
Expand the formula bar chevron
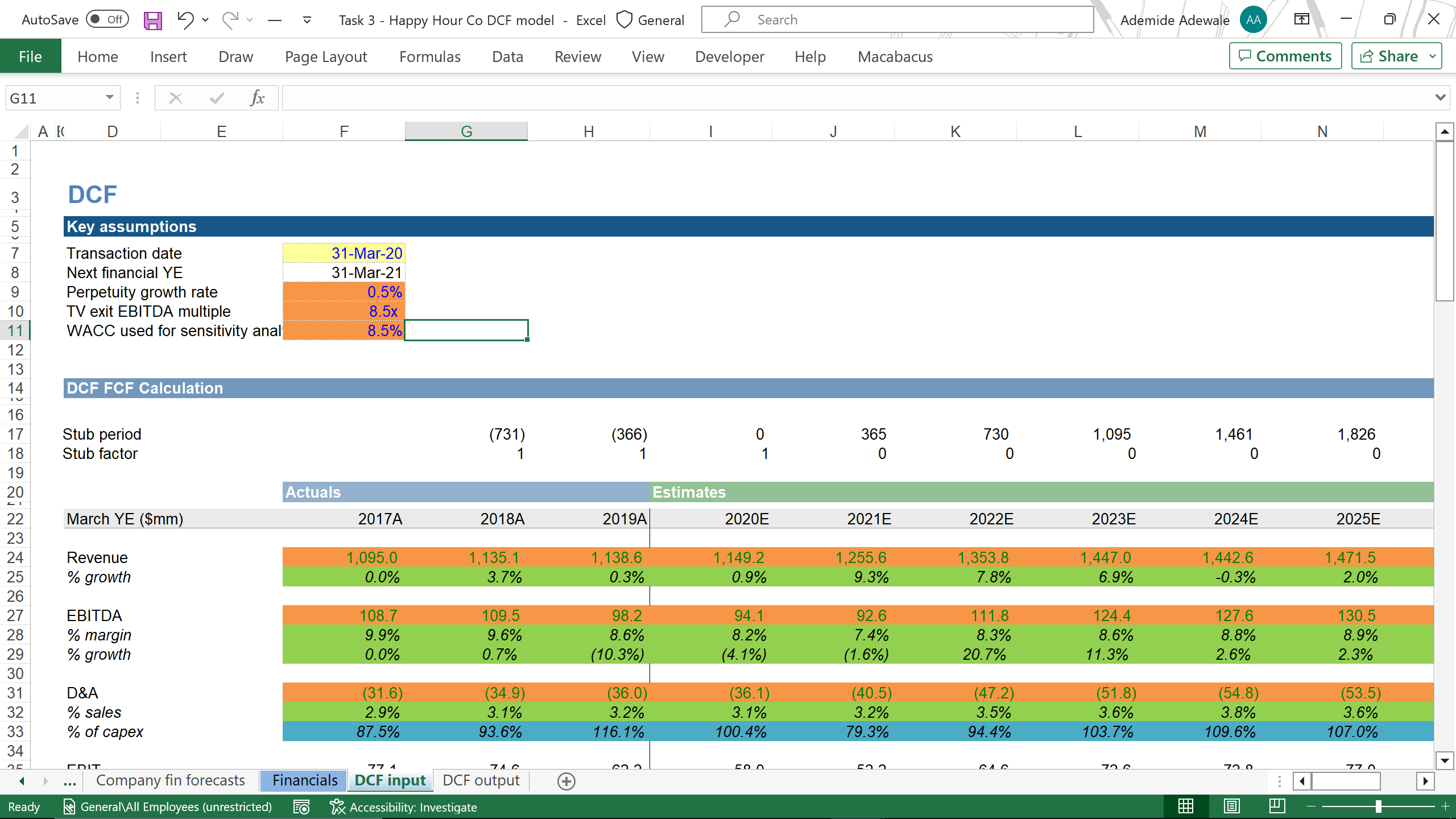[1440, 98]
